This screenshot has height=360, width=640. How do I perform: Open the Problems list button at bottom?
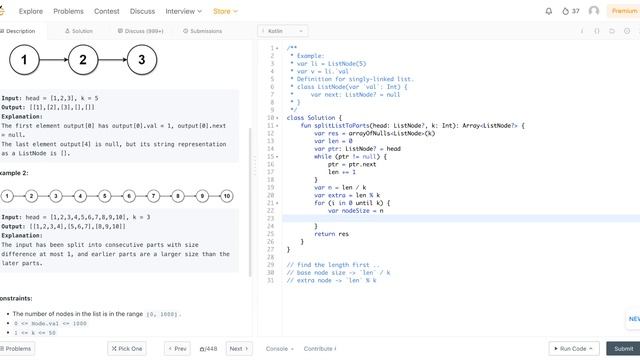click(17, 349)
